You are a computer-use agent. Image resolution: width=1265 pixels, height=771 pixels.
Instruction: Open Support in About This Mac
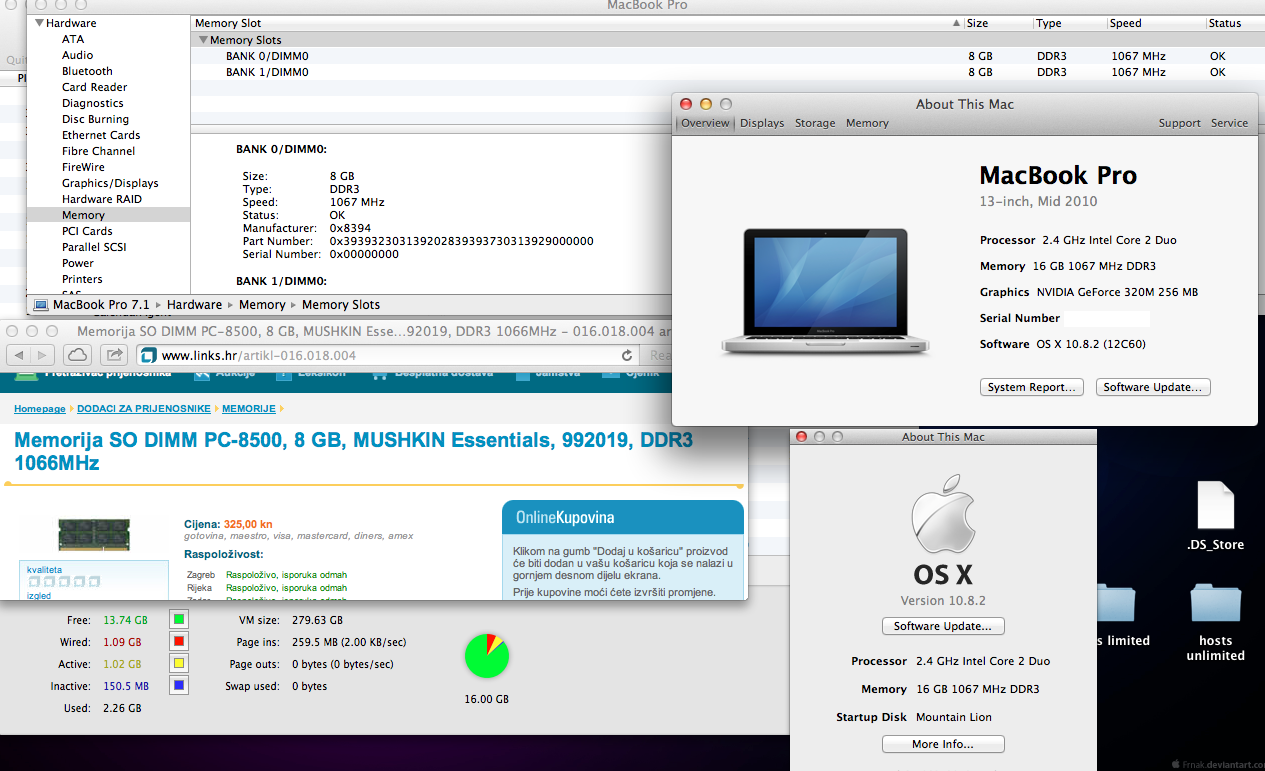(1180, 123)
